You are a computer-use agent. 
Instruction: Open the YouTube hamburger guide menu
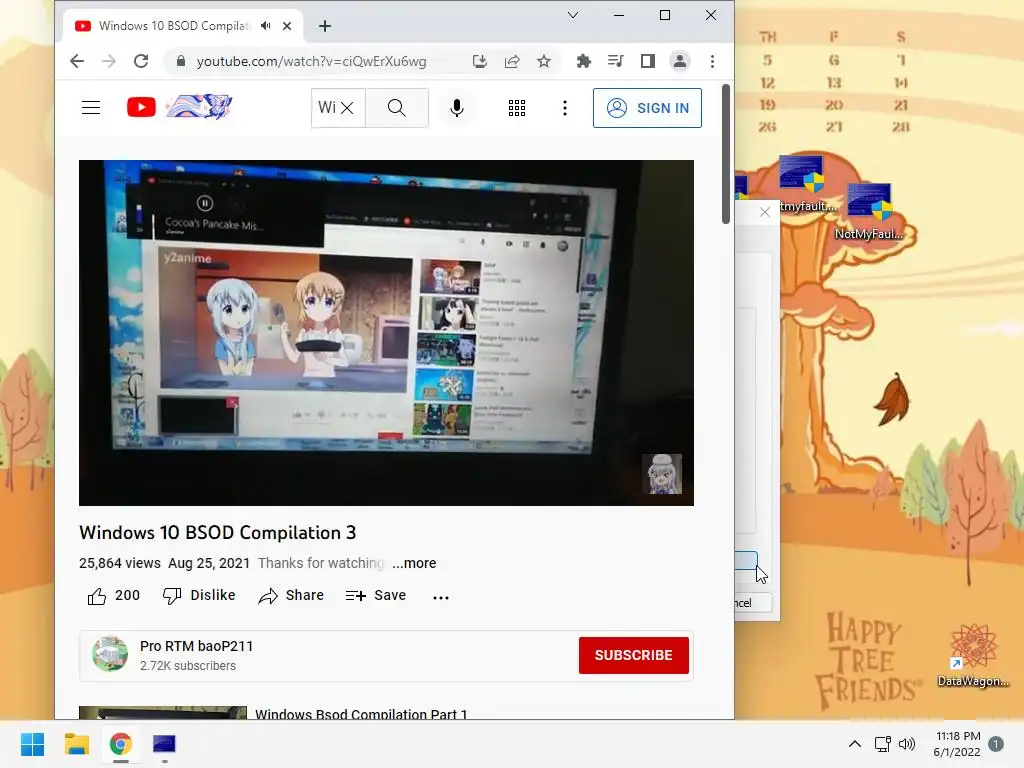pyautogui.click(x=91, y=108)
